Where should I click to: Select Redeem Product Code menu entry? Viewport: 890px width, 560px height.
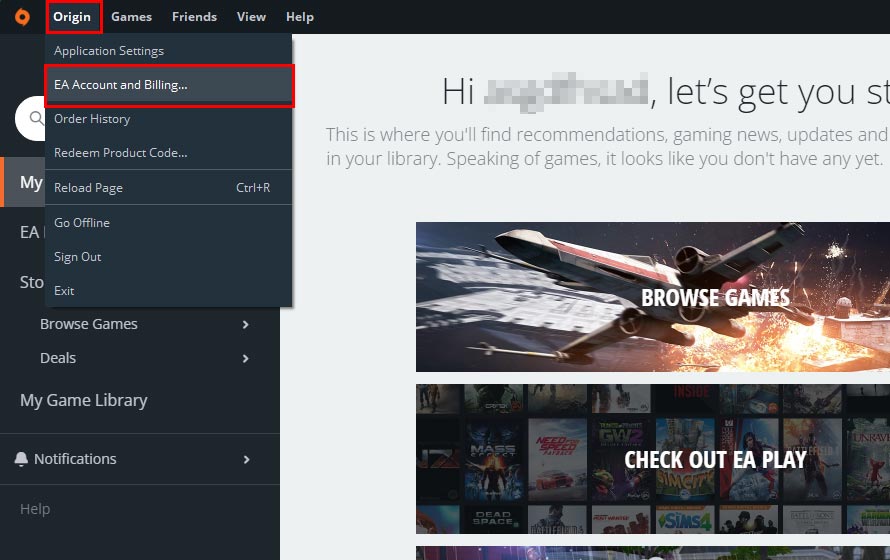pyautogui.click(x=168, y=153)
